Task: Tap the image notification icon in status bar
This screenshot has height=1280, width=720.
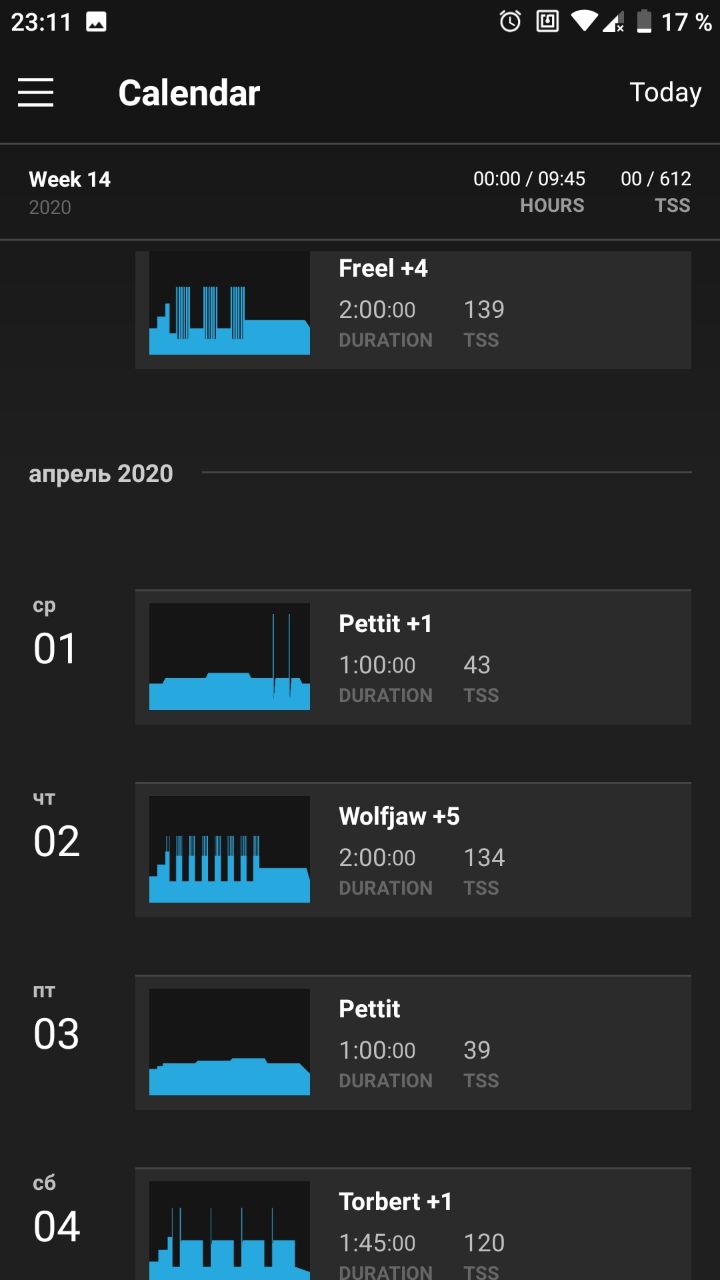Action: click(x=96, y=22)
